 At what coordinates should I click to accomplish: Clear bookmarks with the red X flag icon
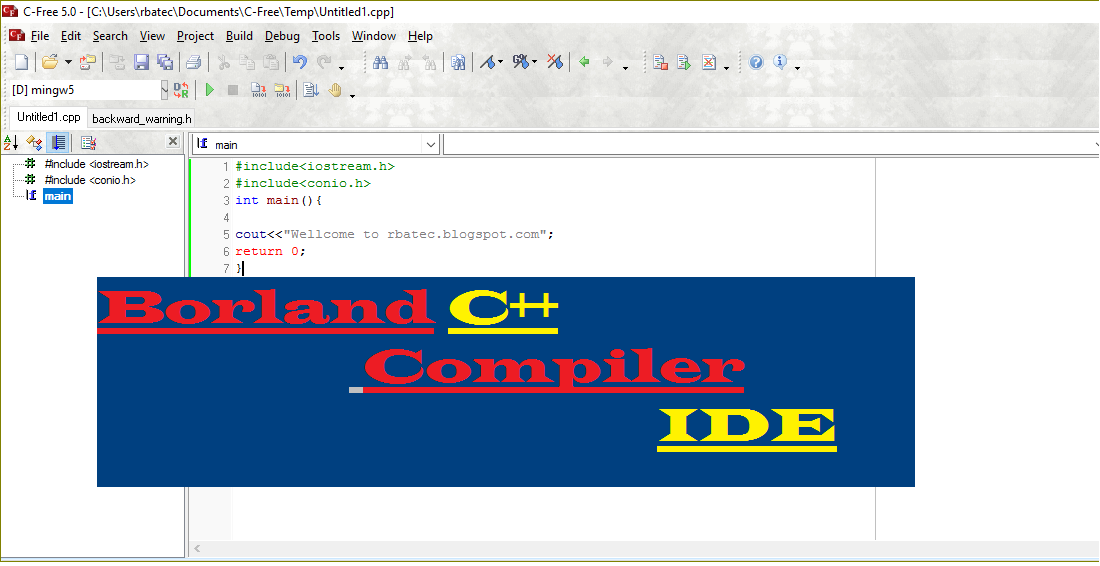[555, 62]
